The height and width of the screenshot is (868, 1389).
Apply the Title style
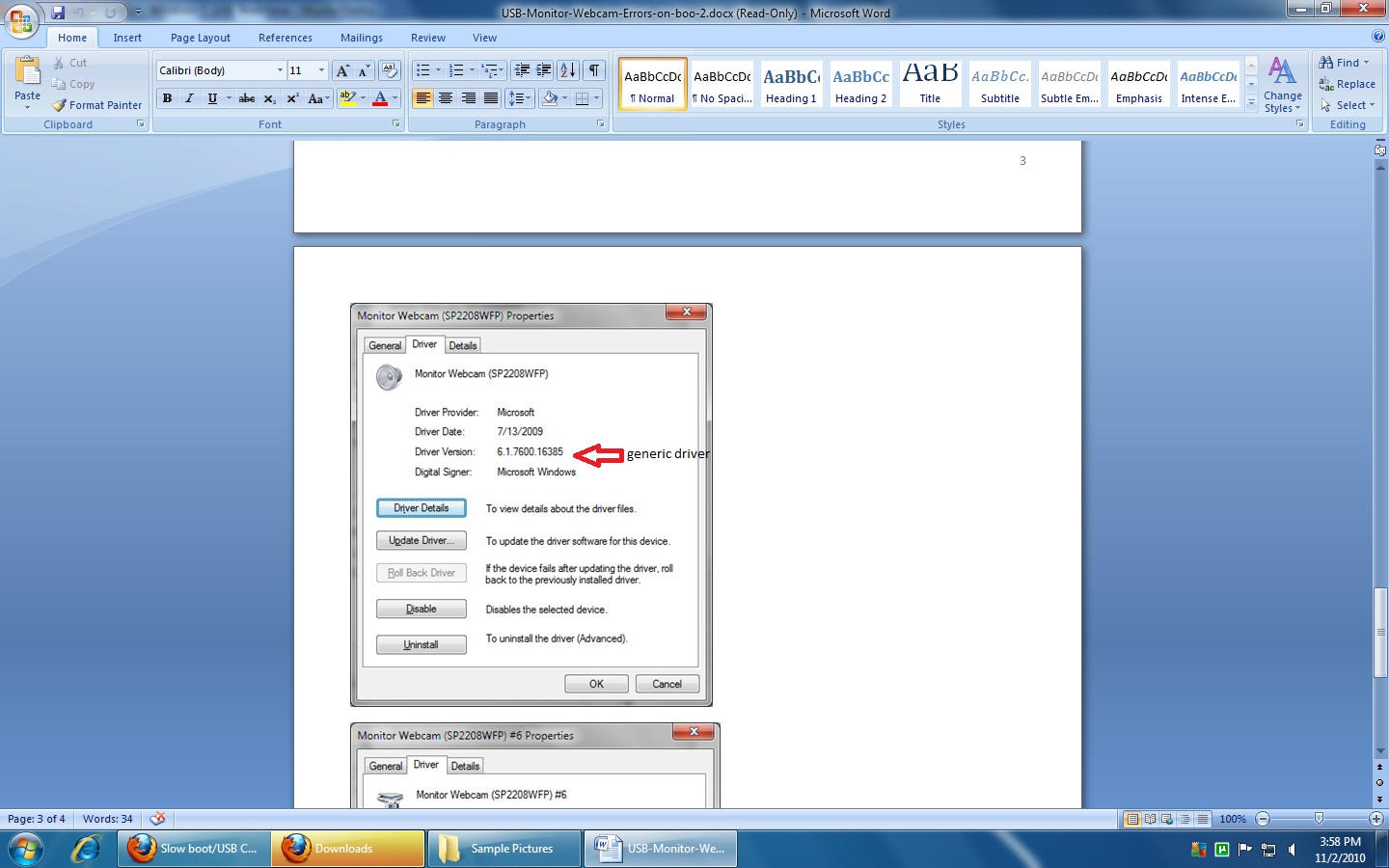930,84
